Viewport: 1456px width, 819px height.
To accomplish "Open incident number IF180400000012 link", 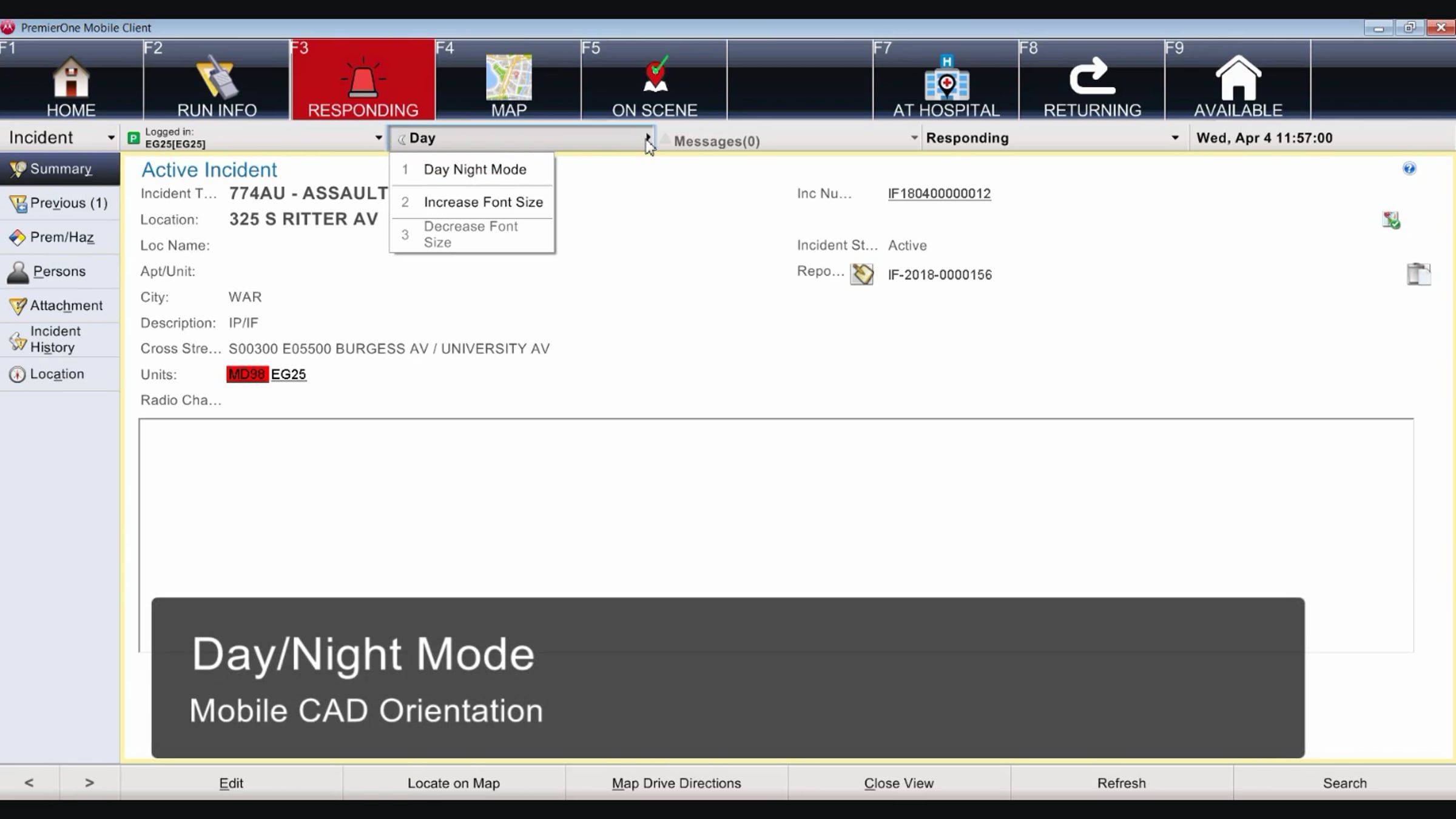I will (x=939, y=194).
